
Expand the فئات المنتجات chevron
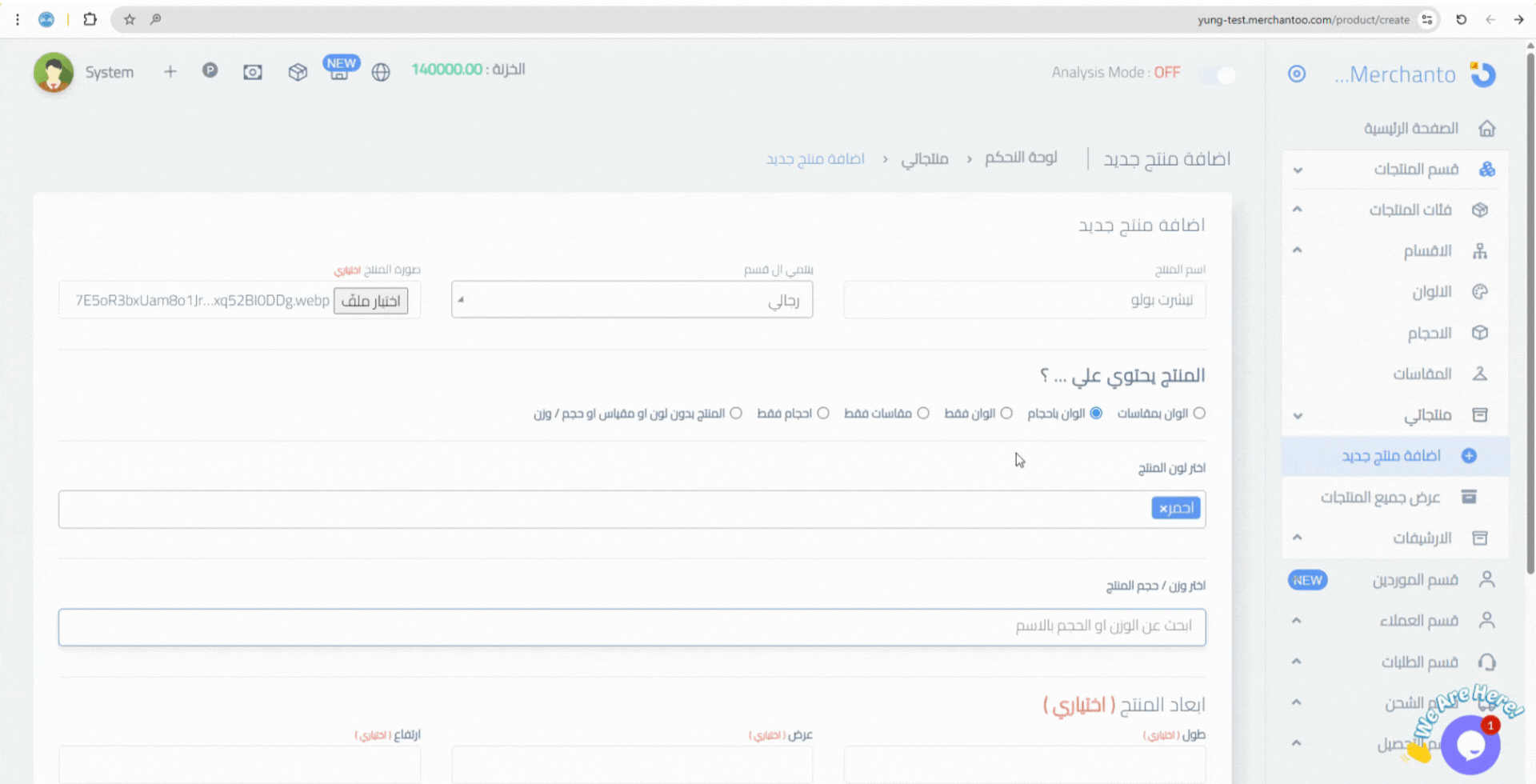pyautogui.click(x=1298, y=210)
